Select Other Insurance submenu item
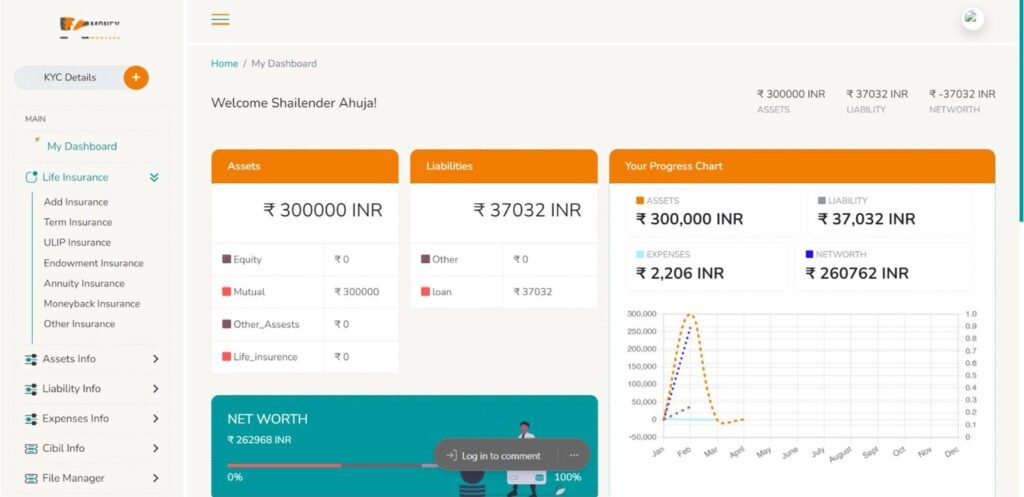 click(79, 324)
